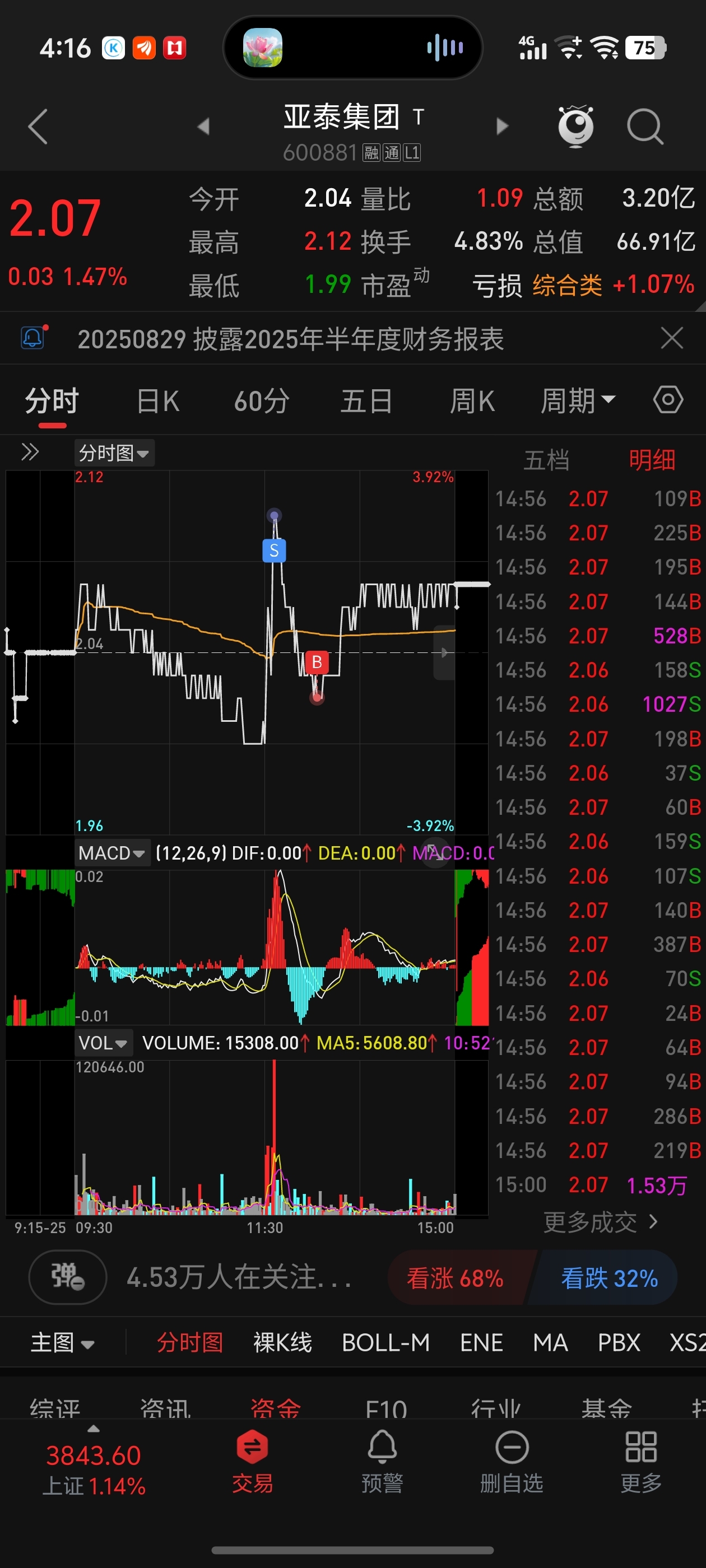706x1568 pixels.
Task: Select 明细 trade detail tab
Action: pos(652,460)
